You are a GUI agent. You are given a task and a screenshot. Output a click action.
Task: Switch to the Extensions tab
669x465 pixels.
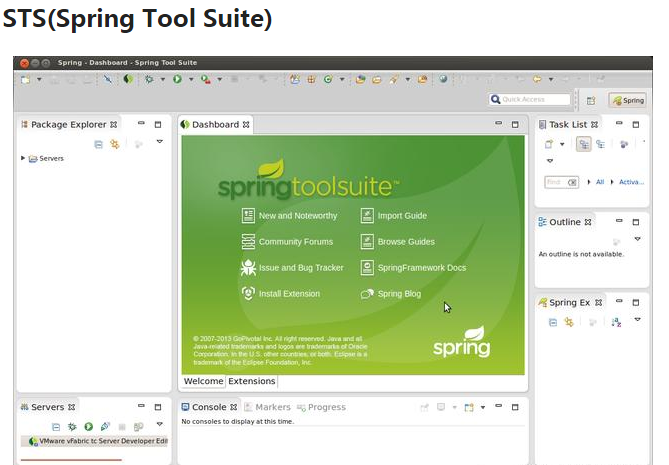click(251, 381)
